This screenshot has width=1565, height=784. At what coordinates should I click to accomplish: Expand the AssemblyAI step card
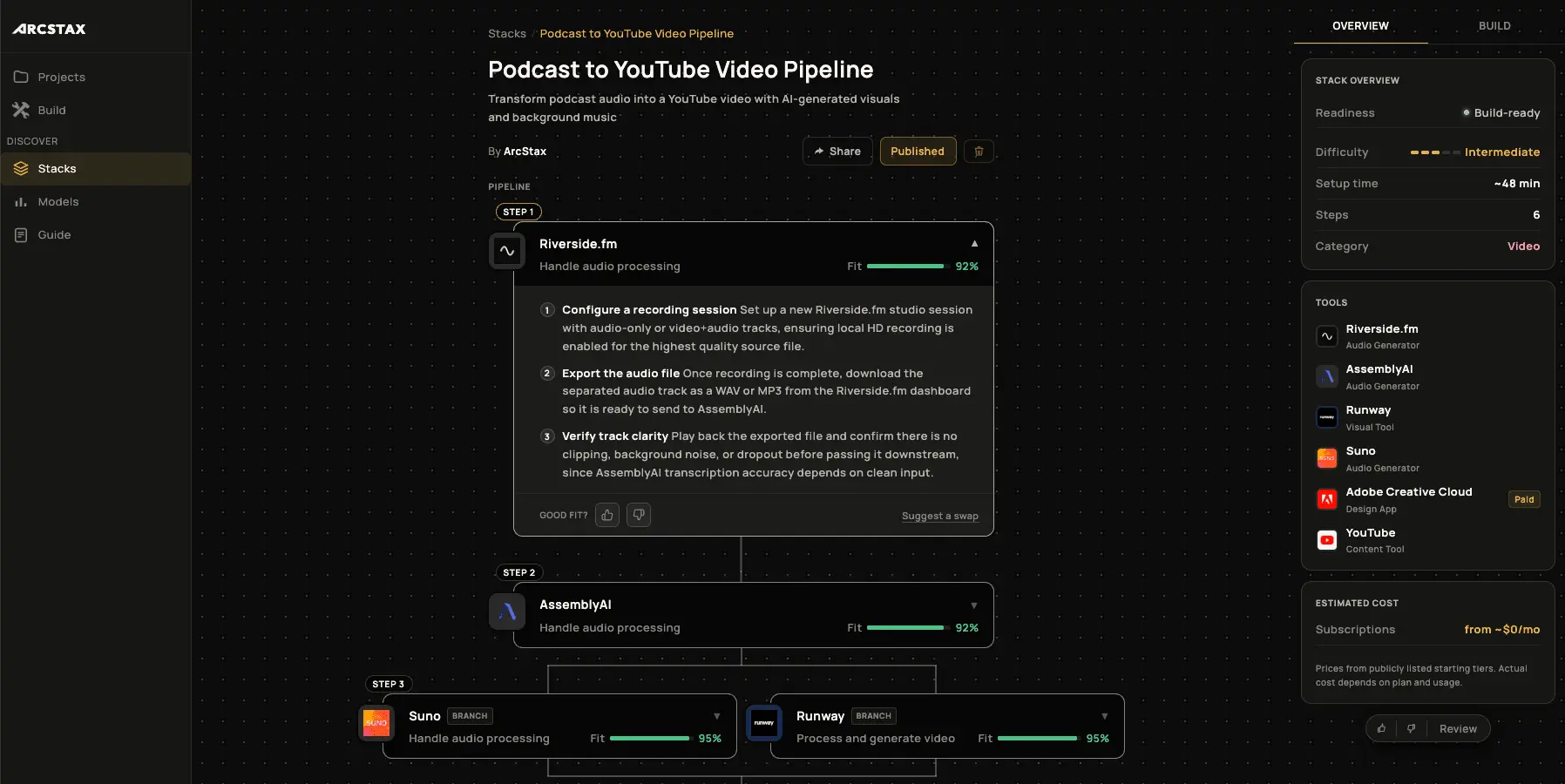(x=974, y=605)
